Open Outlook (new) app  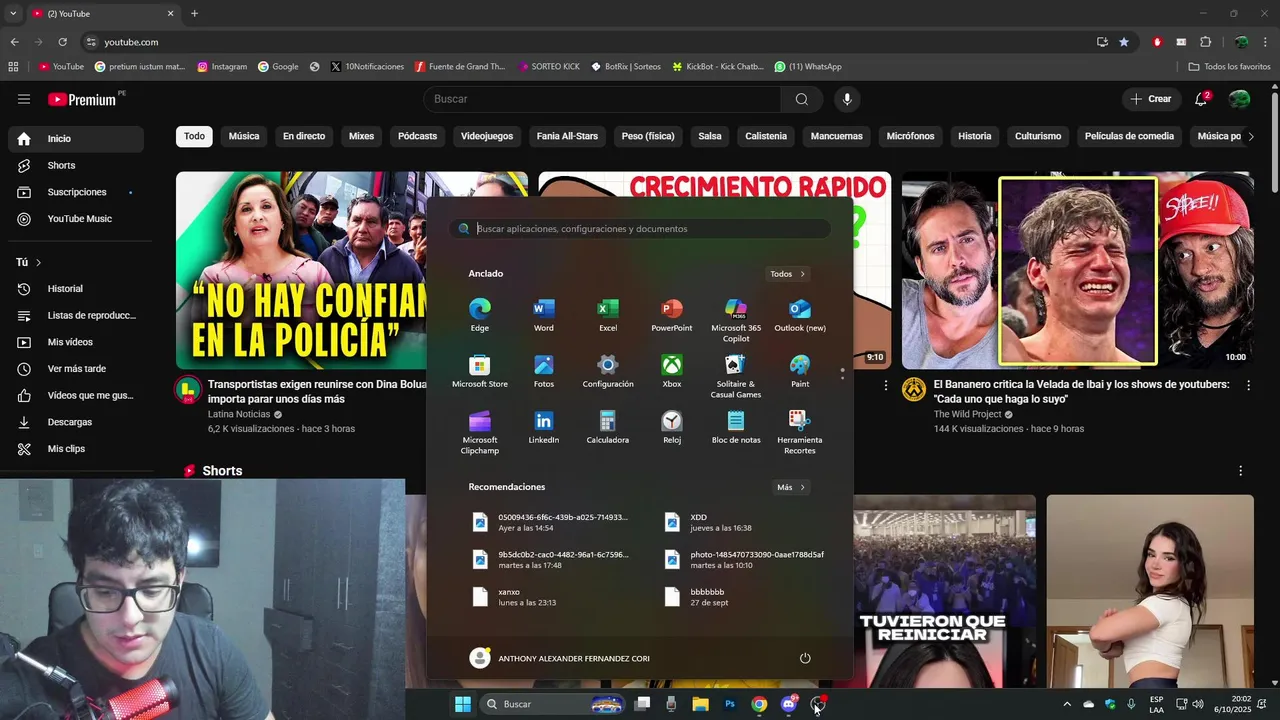click(x=800, y=315)
